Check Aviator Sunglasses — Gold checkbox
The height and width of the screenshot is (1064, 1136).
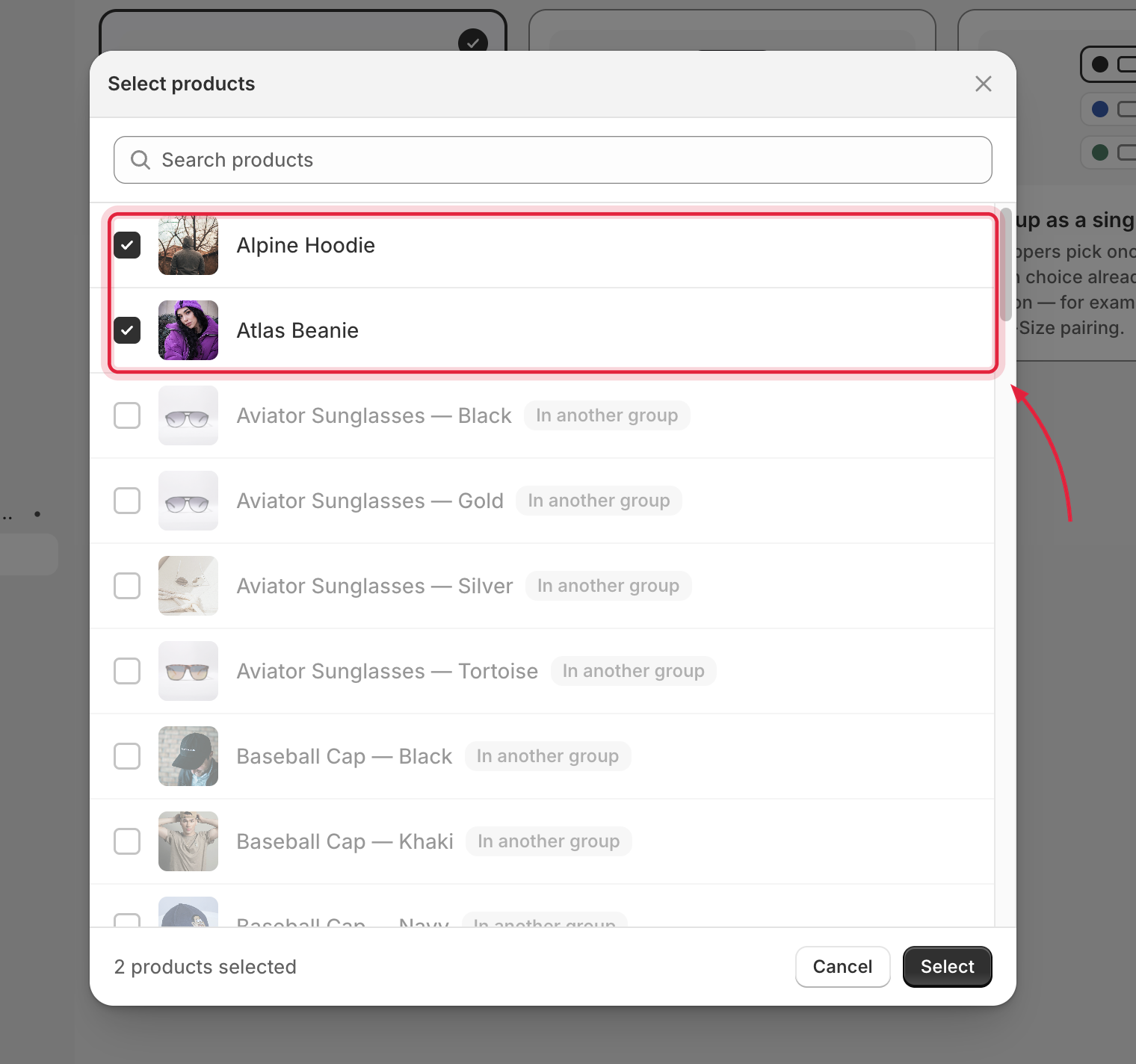[127, 501]
